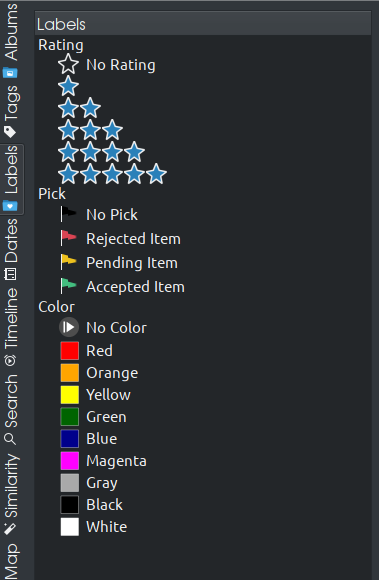The width and height of the screenshot is (379, 580).
Task: Open the Similarity sidebar tab
Action: point(11,494)
